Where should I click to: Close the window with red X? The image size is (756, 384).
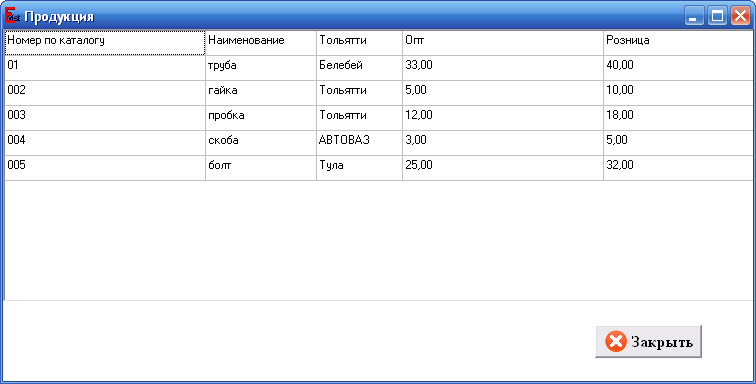740,16
